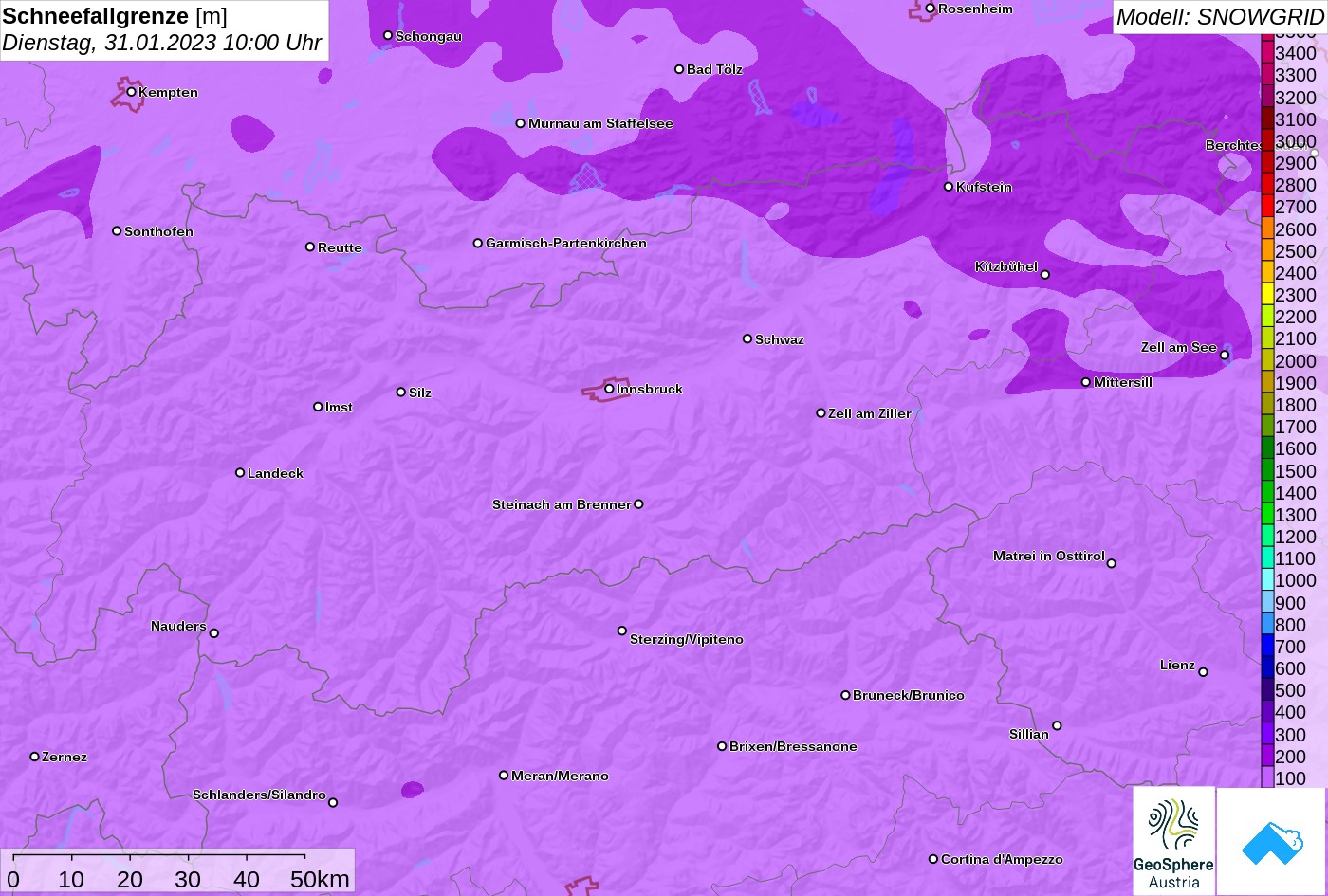The width and height of the screenshot is (1328, 896).
Task: Click the blue cloud diamond logo
Action: [1271, 841]
